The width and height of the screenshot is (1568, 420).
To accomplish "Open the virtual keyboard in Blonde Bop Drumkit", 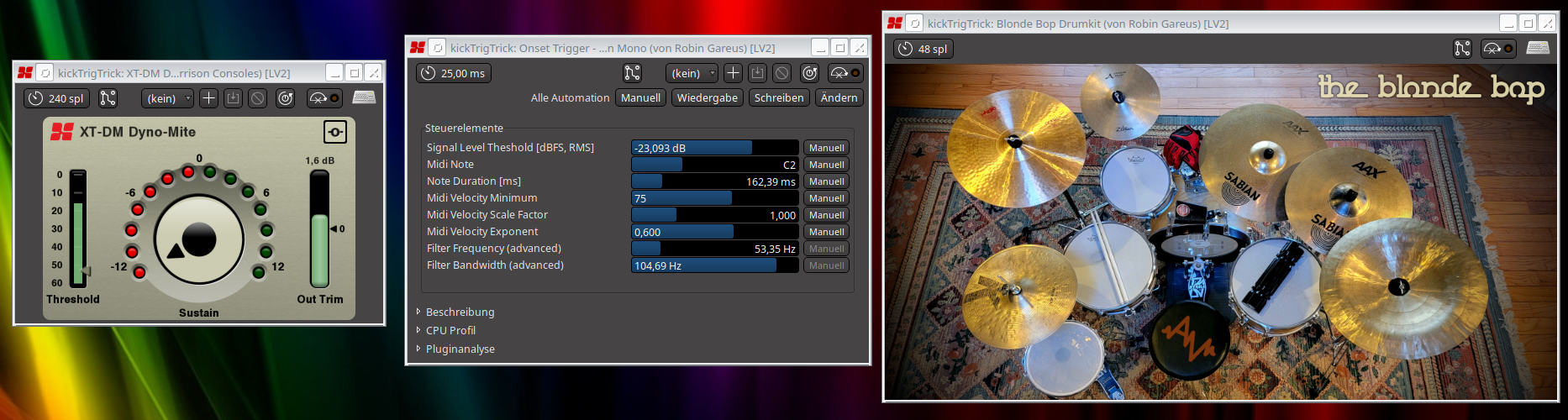I will pos(1538,49).
